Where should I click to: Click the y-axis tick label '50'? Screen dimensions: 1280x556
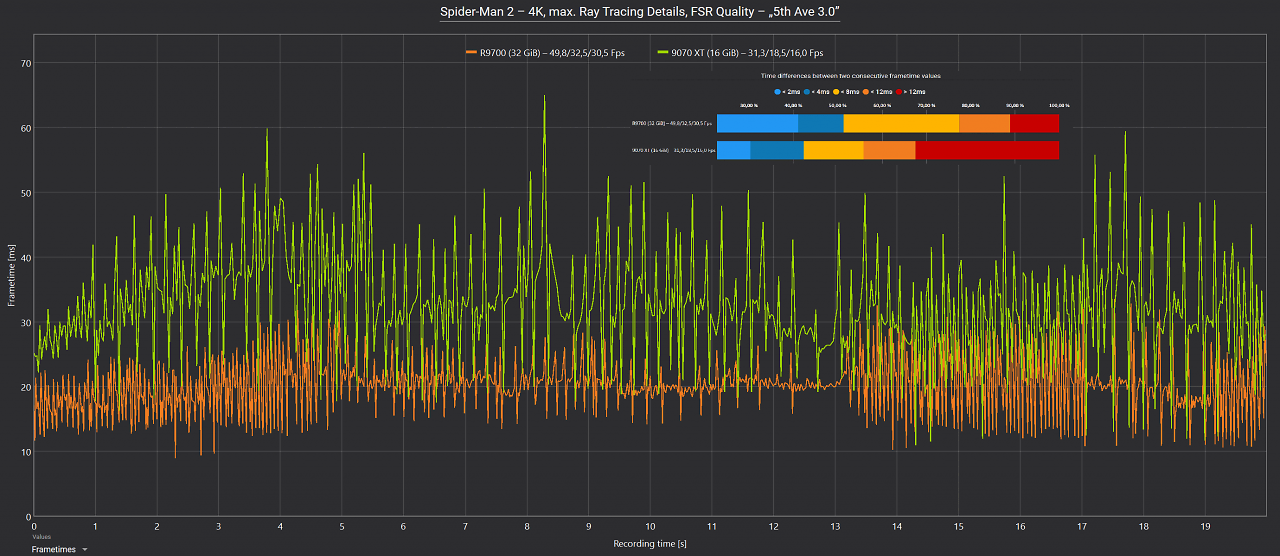coord(25,193)
